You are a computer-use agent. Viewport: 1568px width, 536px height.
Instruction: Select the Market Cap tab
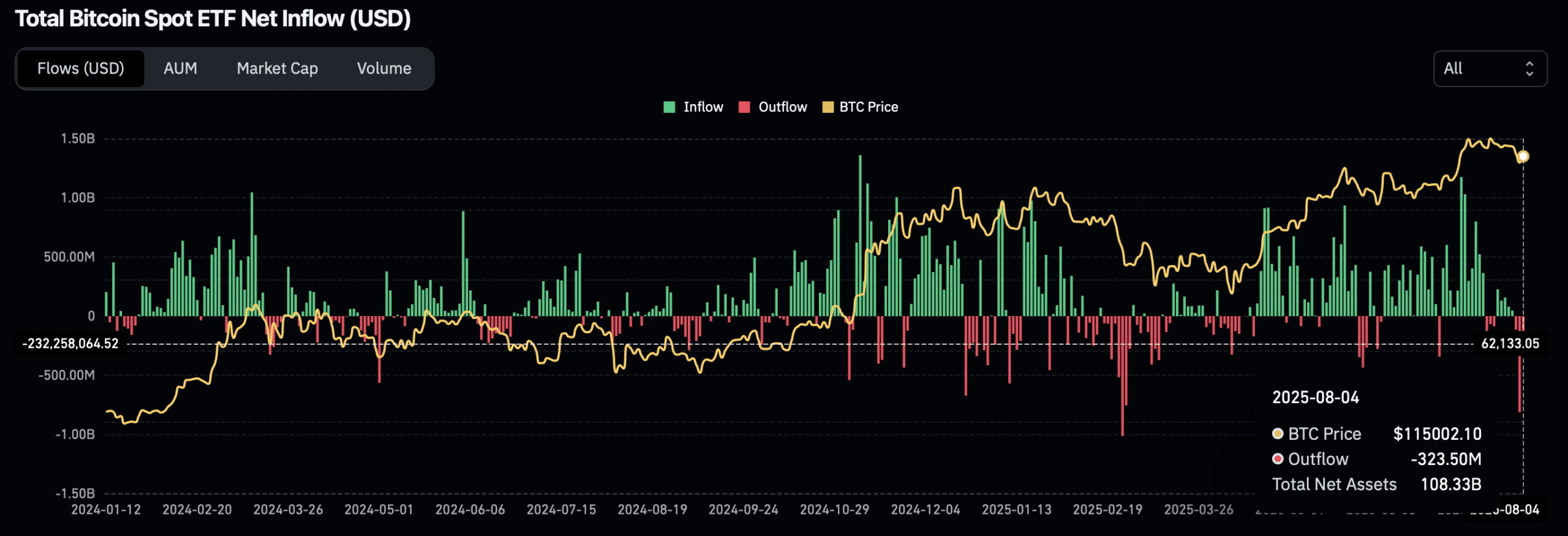[x=277, y=69]
